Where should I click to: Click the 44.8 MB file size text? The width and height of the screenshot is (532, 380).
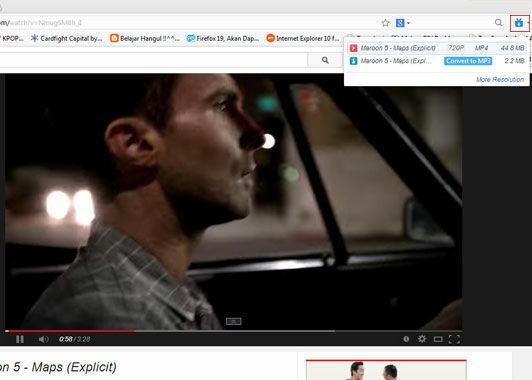(x=513, y=48)
